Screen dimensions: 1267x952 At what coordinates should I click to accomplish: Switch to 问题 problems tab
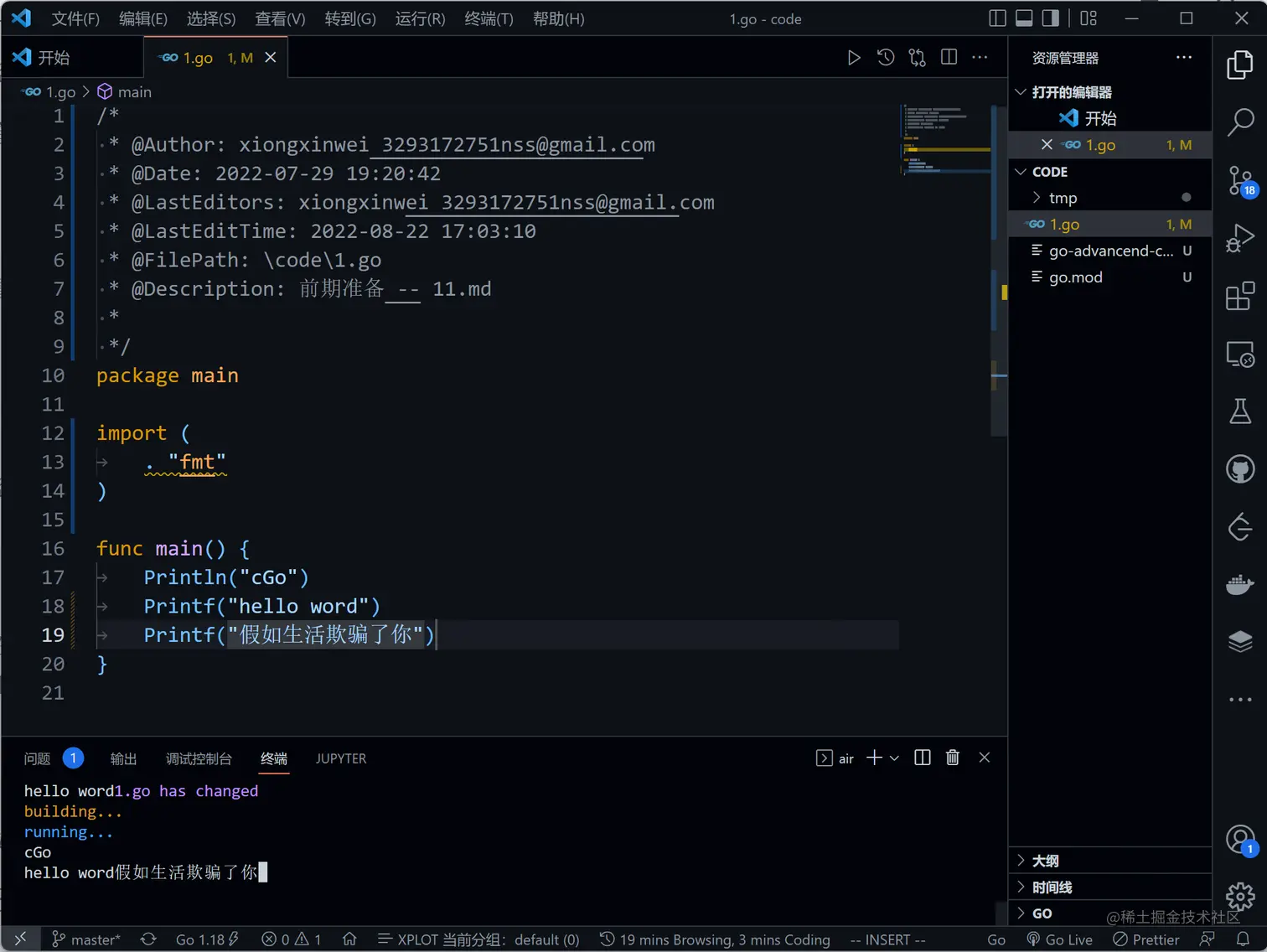53,758
